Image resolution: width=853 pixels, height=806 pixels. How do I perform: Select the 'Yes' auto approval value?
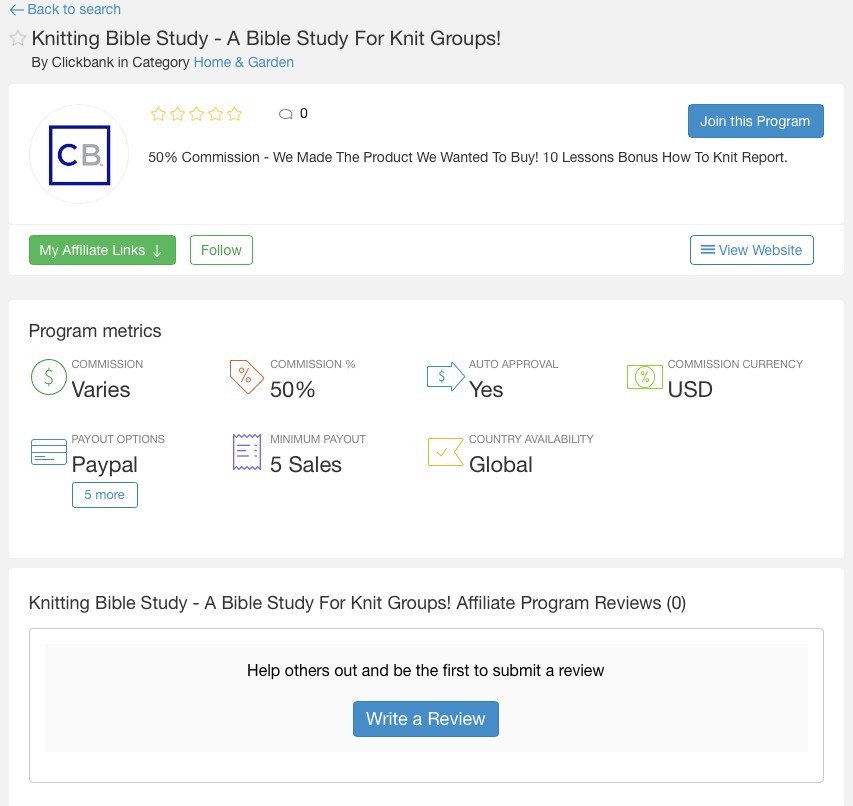tap(486, 389)
